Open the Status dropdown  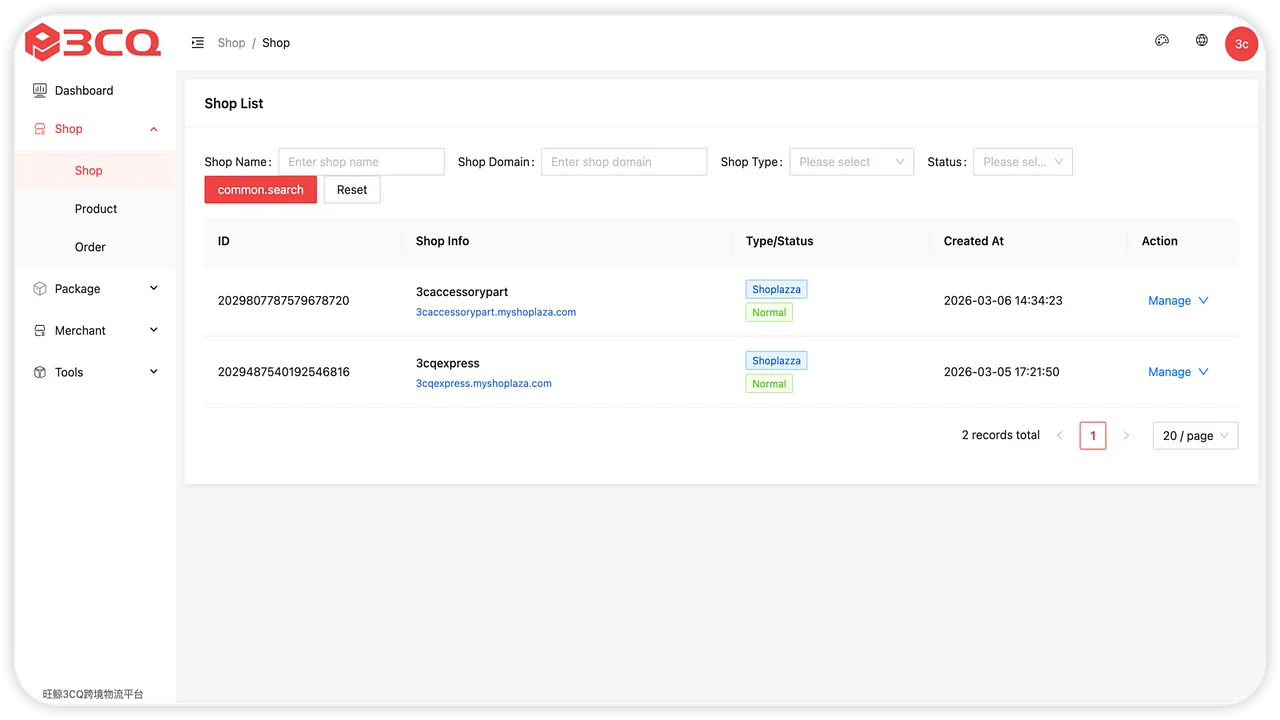pyautogui.click(x=1022, y=161)
